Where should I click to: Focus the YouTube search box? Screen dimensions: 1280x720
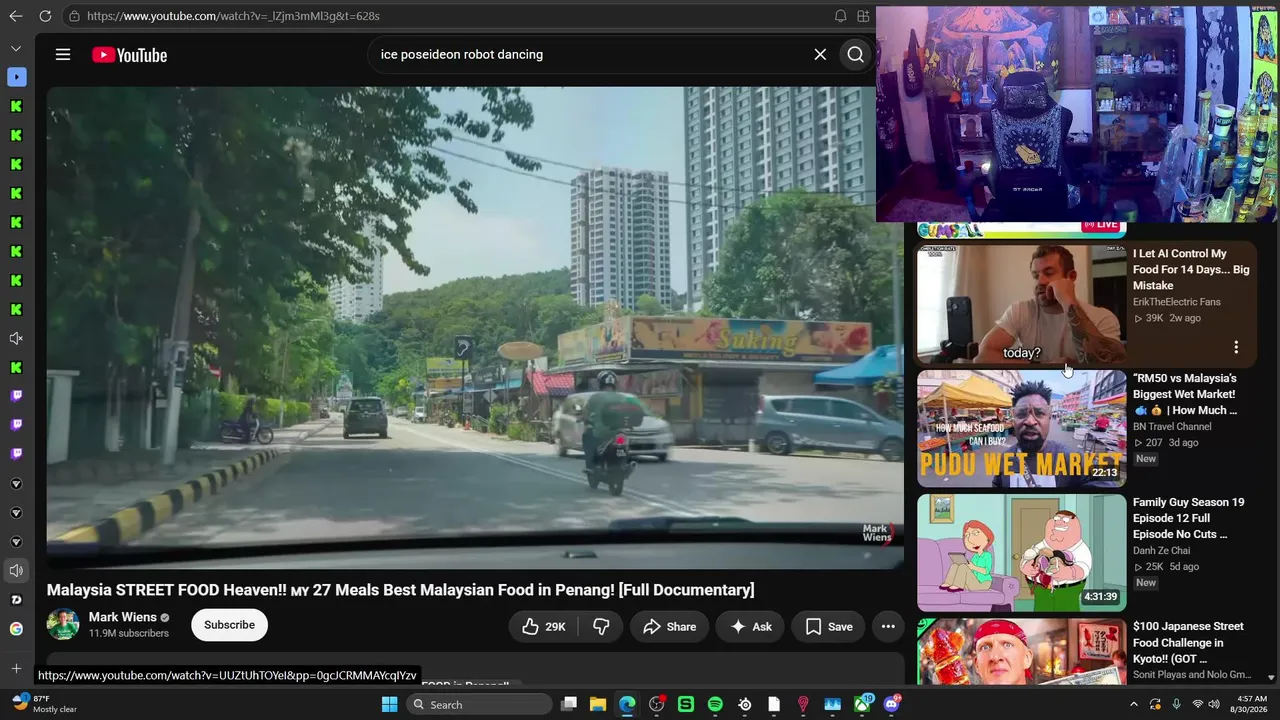tap(590, 55)
